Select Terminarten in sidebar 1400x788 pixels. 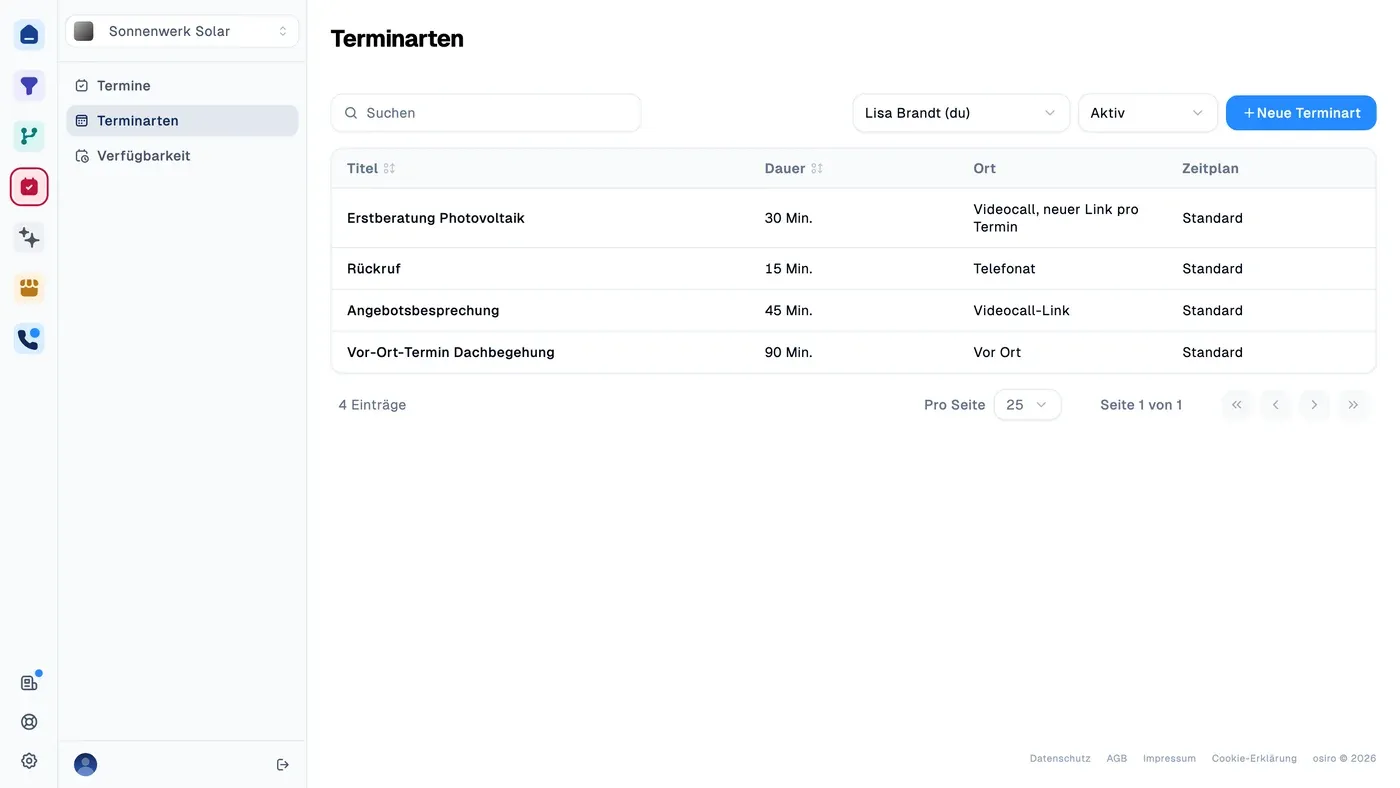click(182, 121)
